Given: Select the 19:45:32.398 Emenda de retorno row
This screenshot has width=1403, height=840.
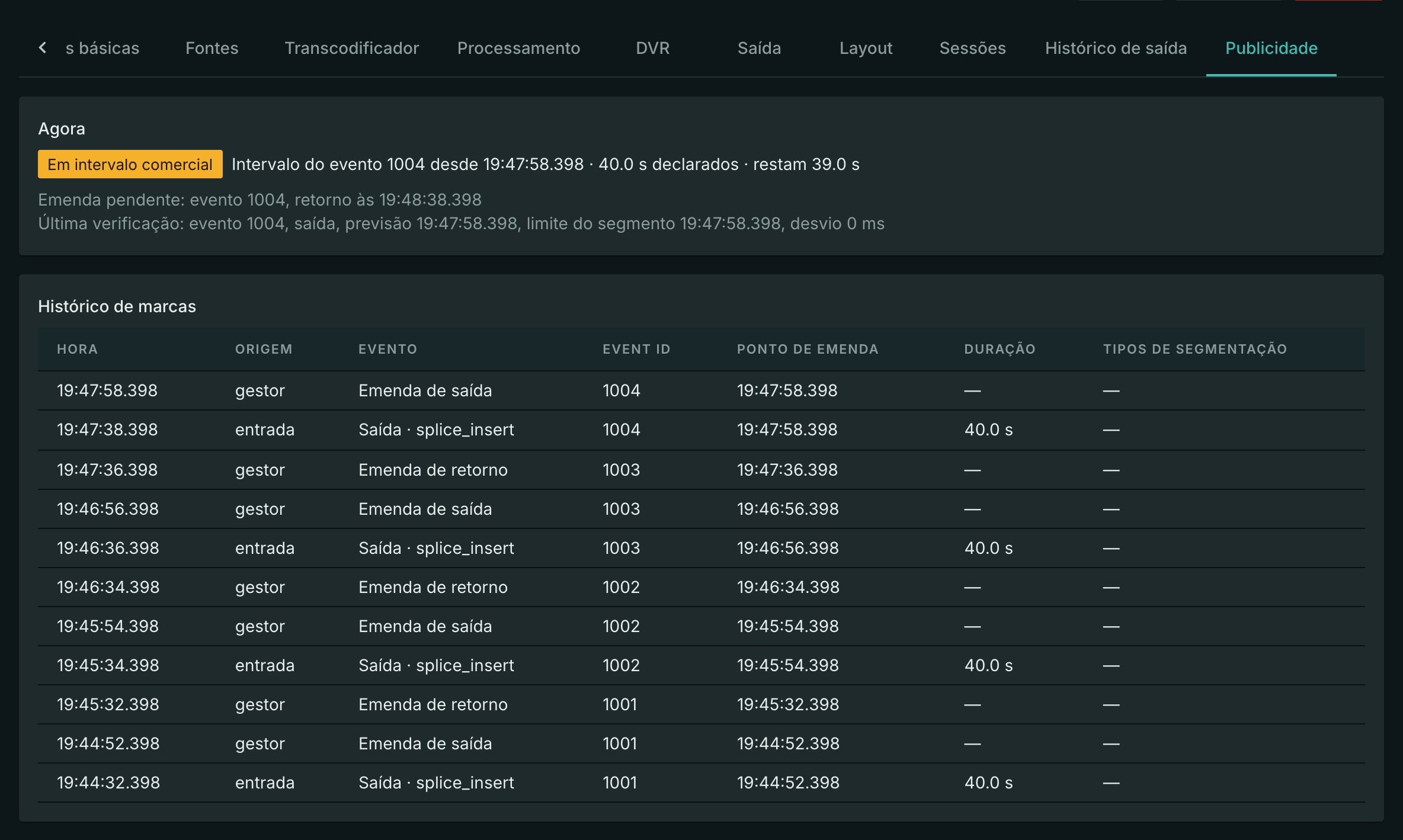Looking at the screenshot, I should (x=701, y=704).
